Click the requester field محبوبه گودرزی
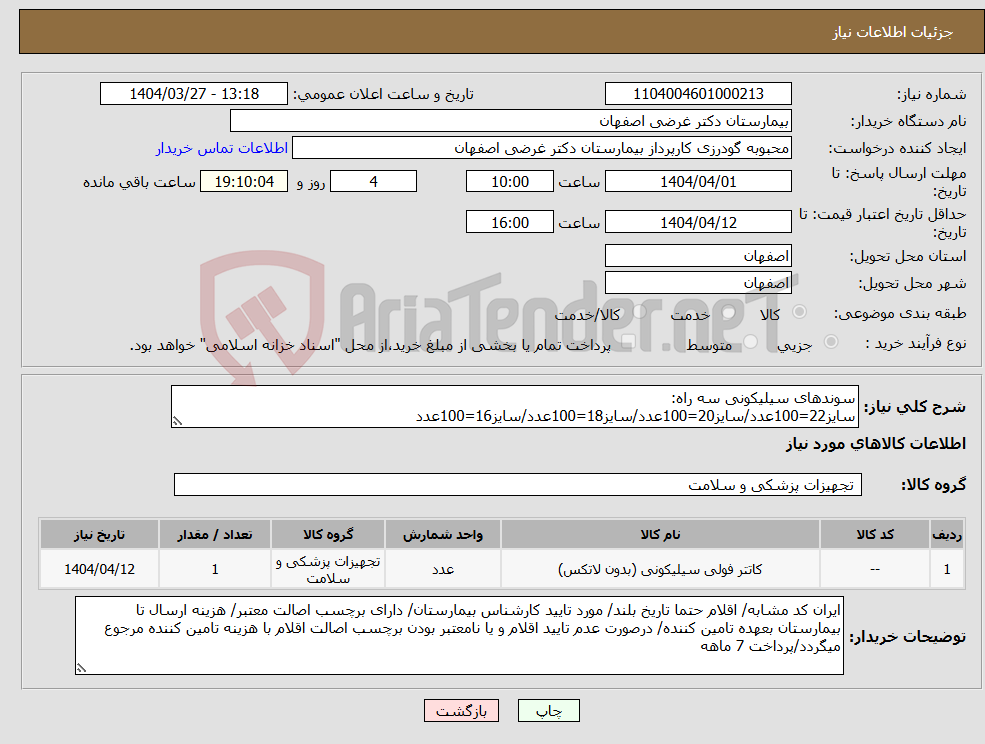The height and width of the screenshot is (744, 985). click(541, 148)
